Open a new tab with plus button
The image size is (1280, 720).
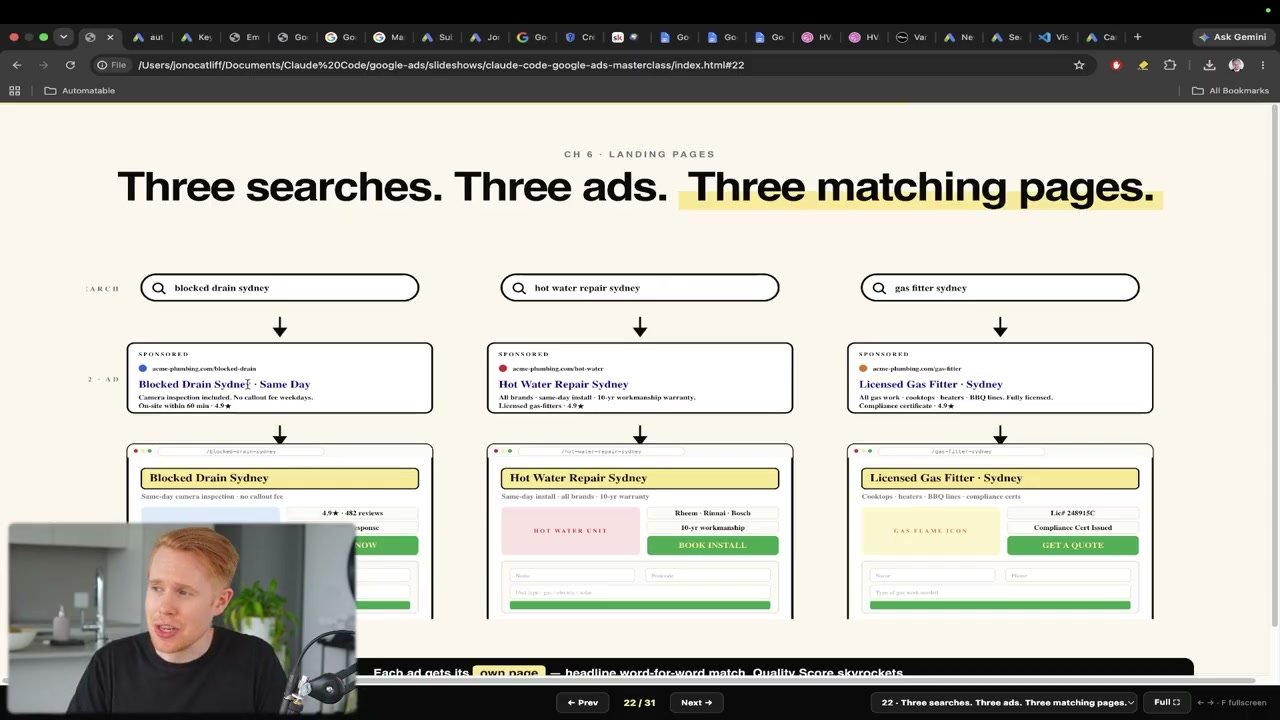[x=1137, y=37]
